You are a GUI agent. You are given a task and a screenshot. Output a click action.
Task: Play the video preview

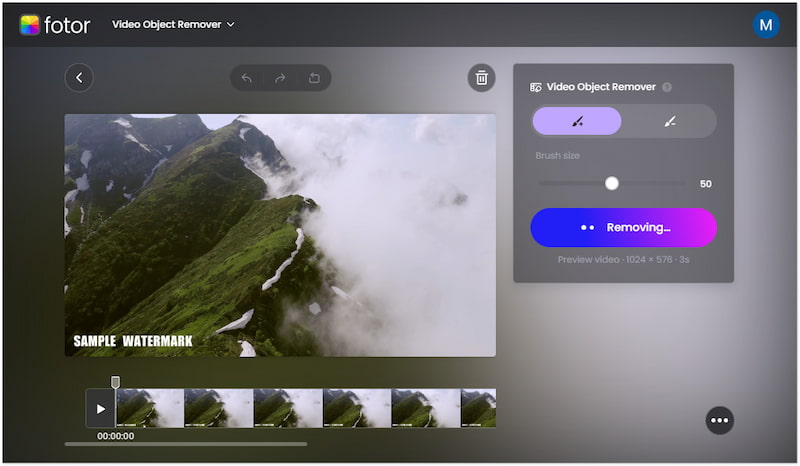(x=100, y=409)
